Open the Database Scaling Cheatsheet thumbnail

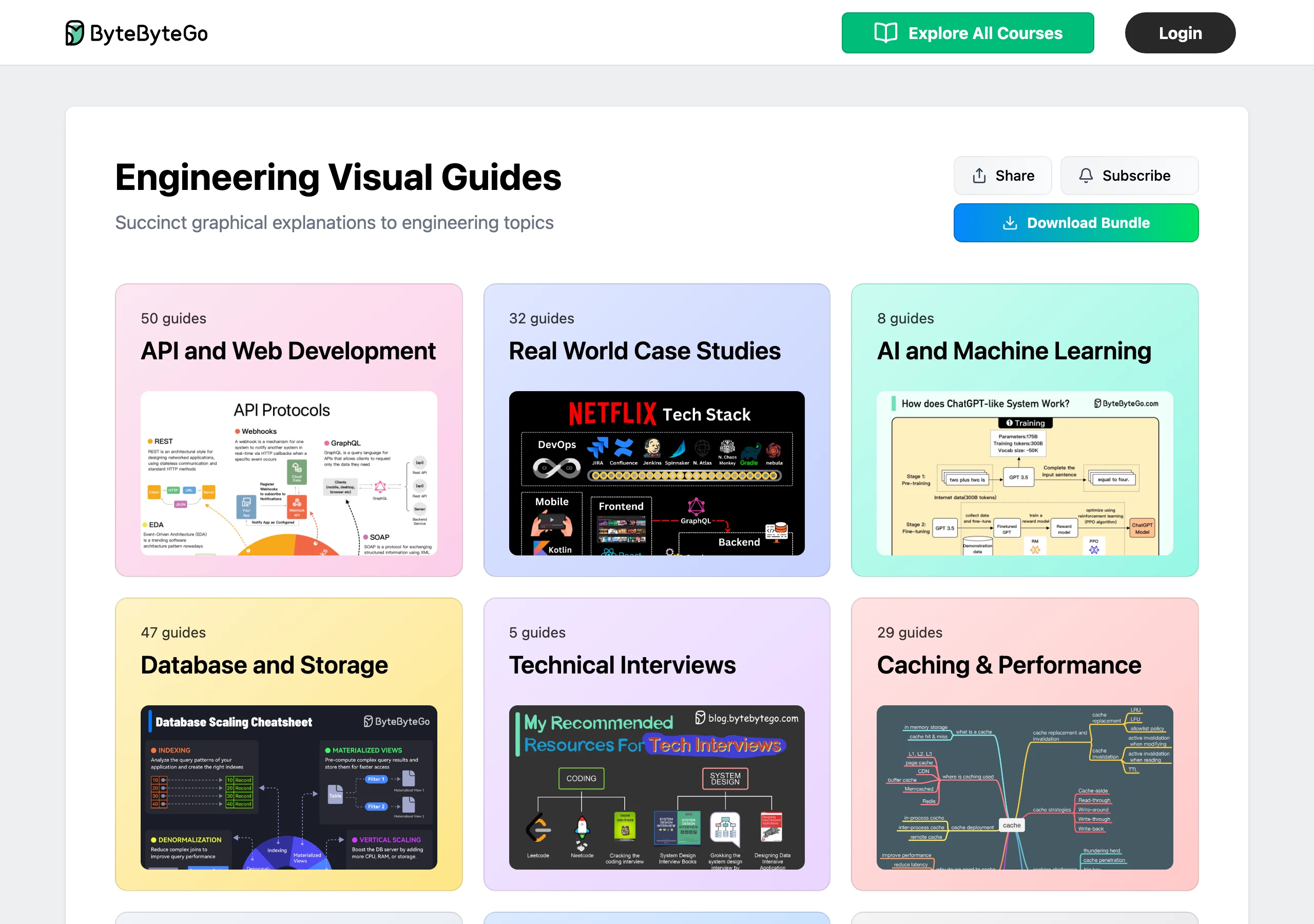coord(288,787)
